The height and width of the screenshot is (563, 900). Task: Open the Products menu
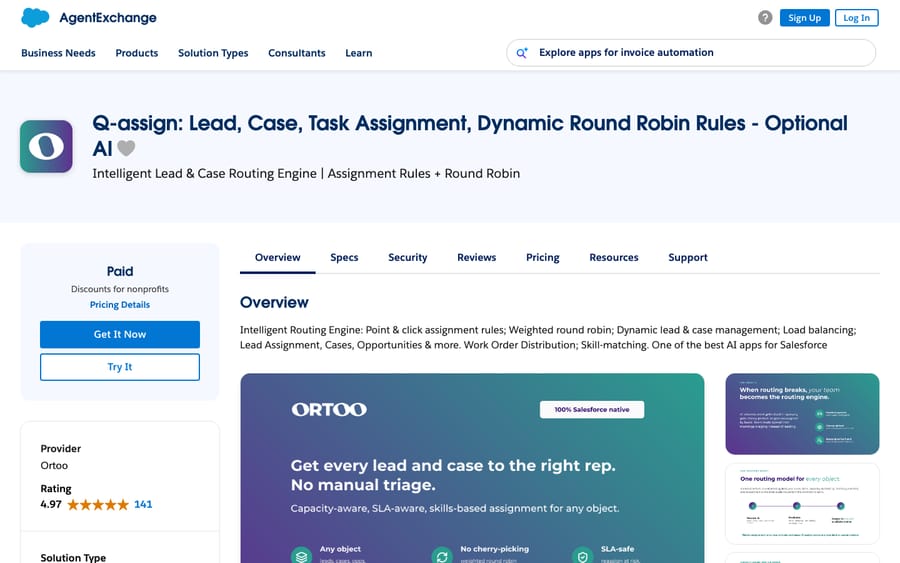click(x=137, y=53)
